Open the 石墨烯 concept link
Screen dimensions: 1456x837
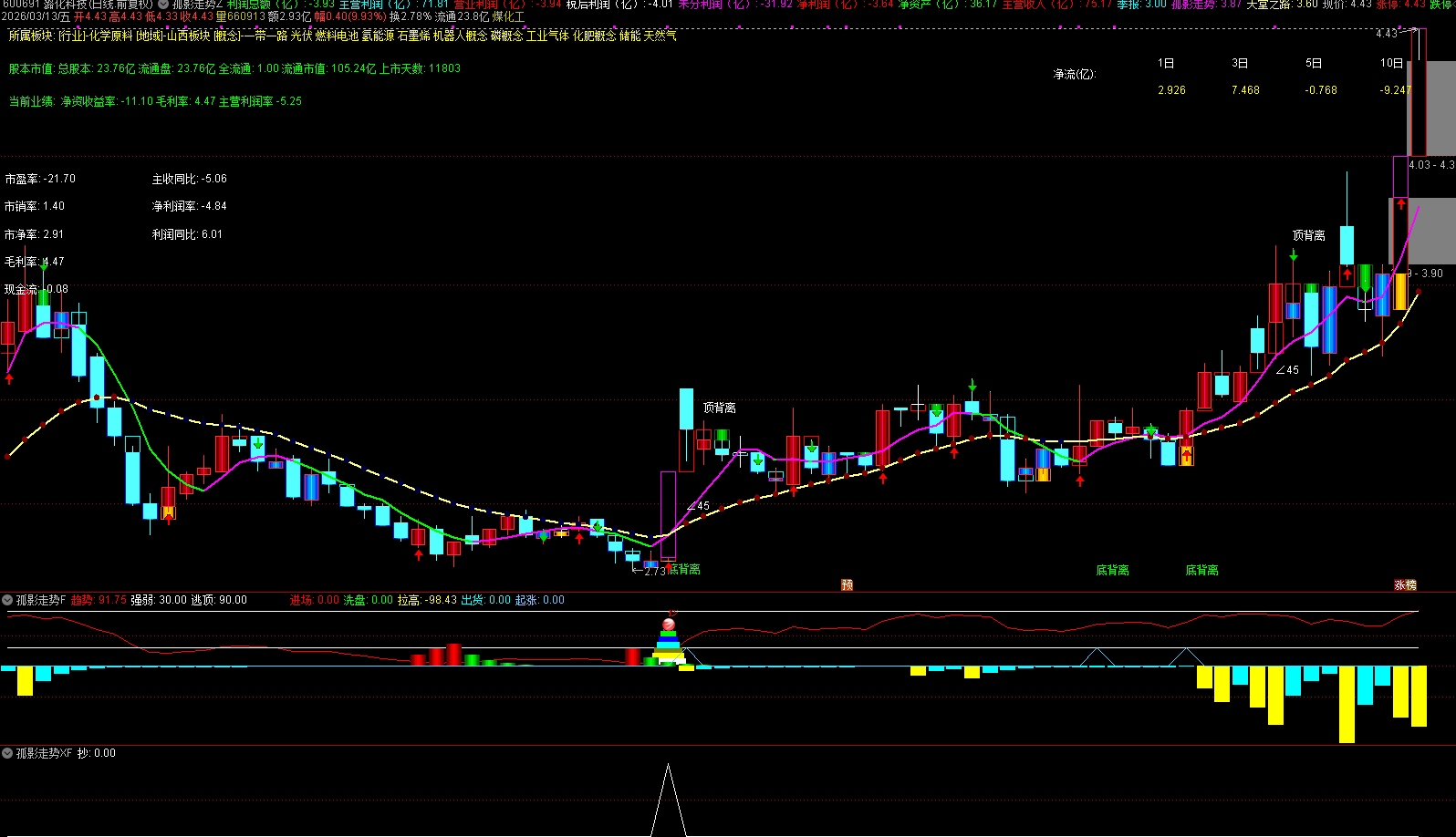[x=413, y=36]
